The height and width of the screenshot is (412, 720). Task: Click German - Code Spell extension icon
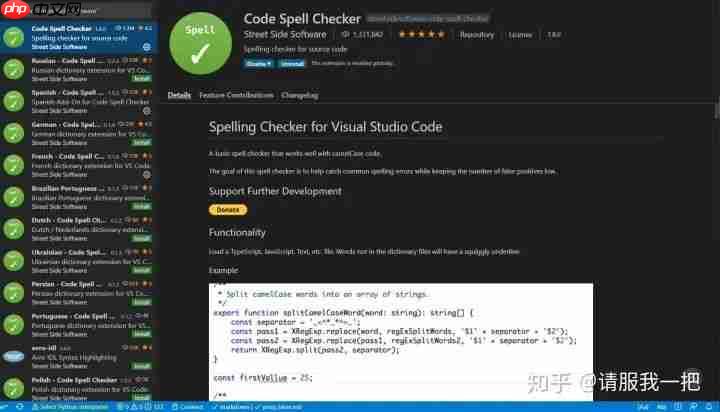14,133
